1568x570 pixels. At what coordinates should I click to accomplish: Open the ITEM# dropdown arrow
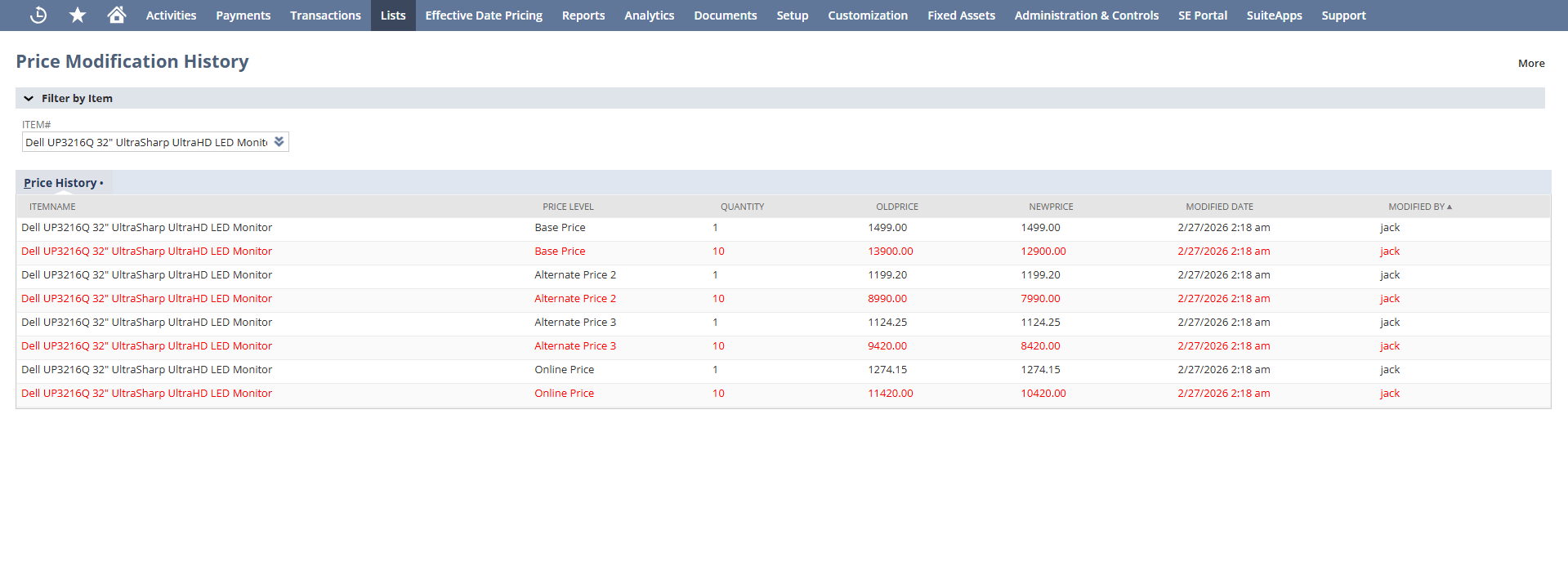pos(279,142)
